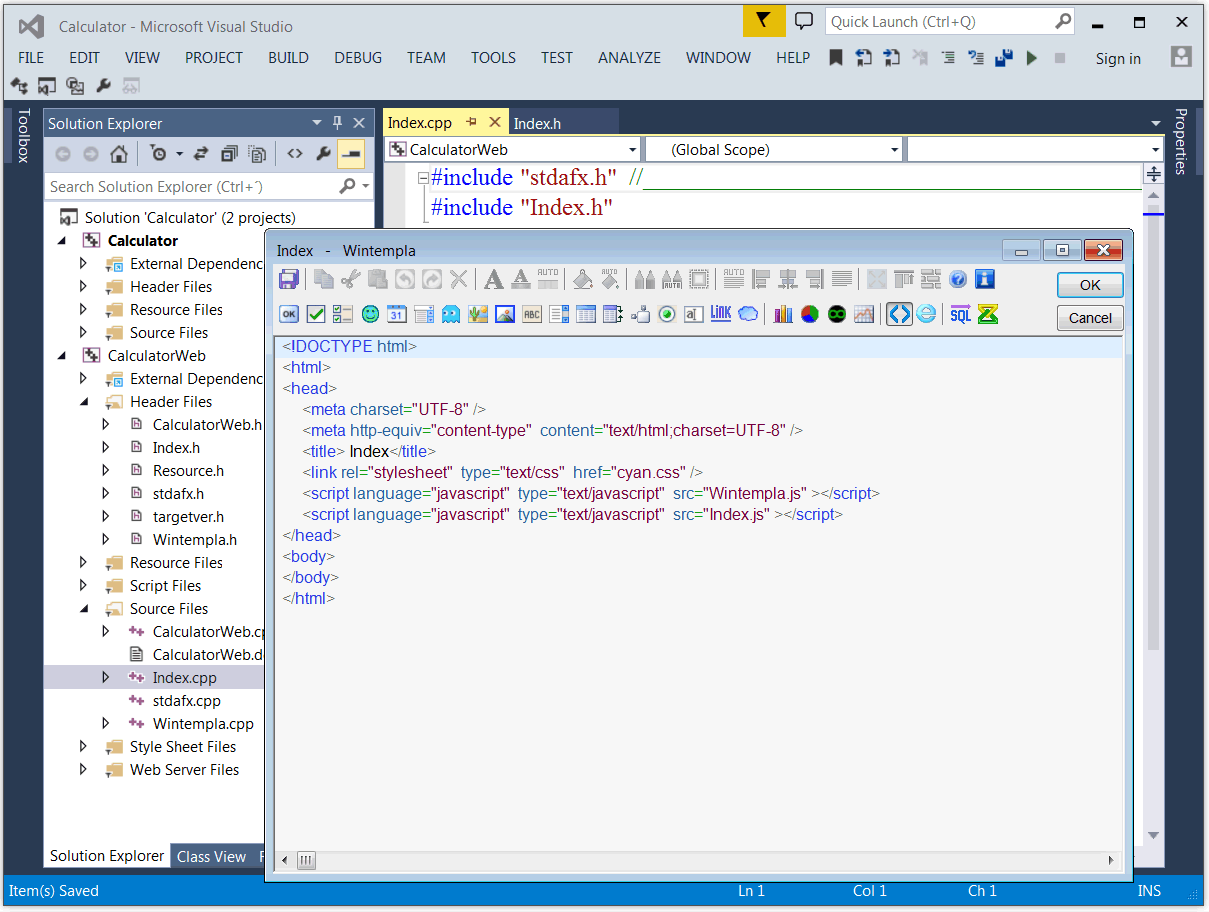Click the code editor vertical scrollbar down arrow

1153,835
